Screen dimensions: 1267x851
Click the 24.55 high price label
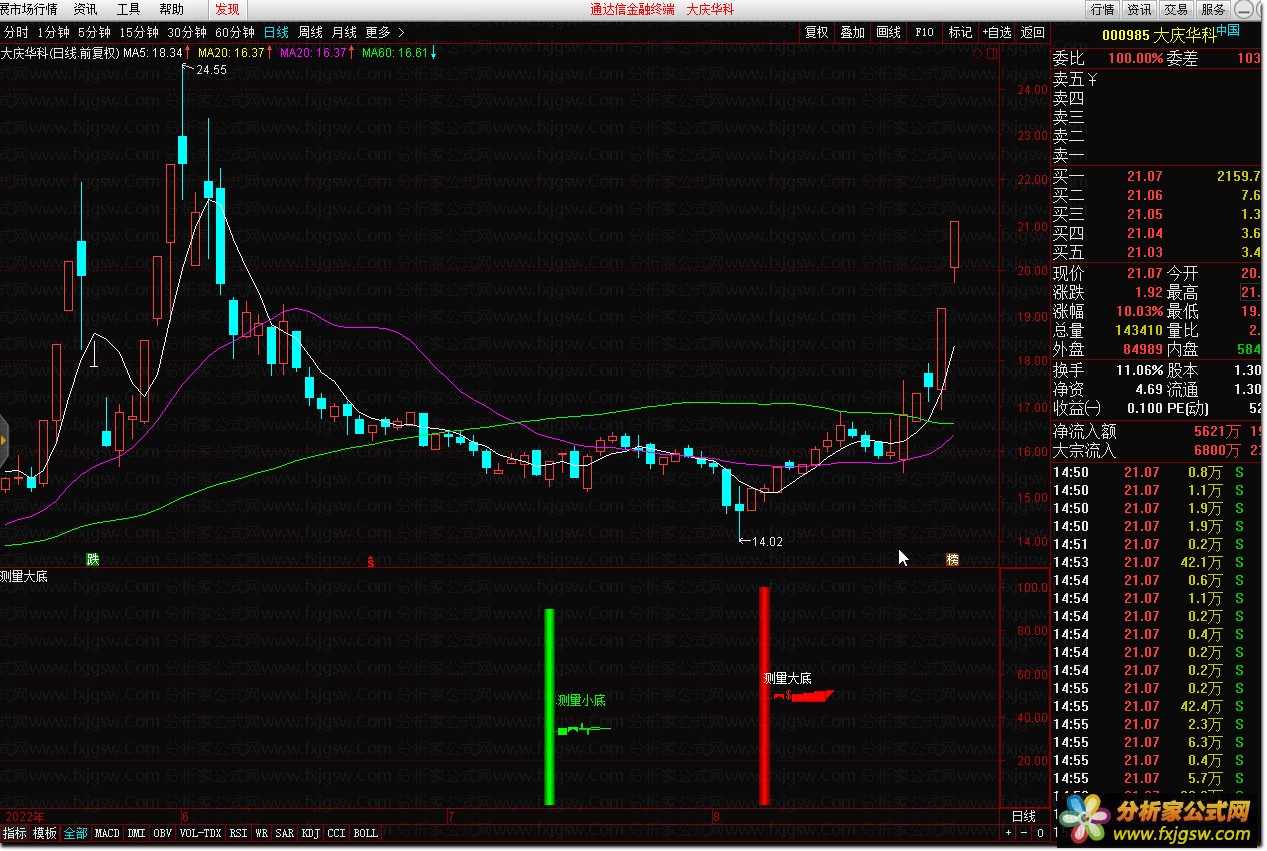point(212,70)
